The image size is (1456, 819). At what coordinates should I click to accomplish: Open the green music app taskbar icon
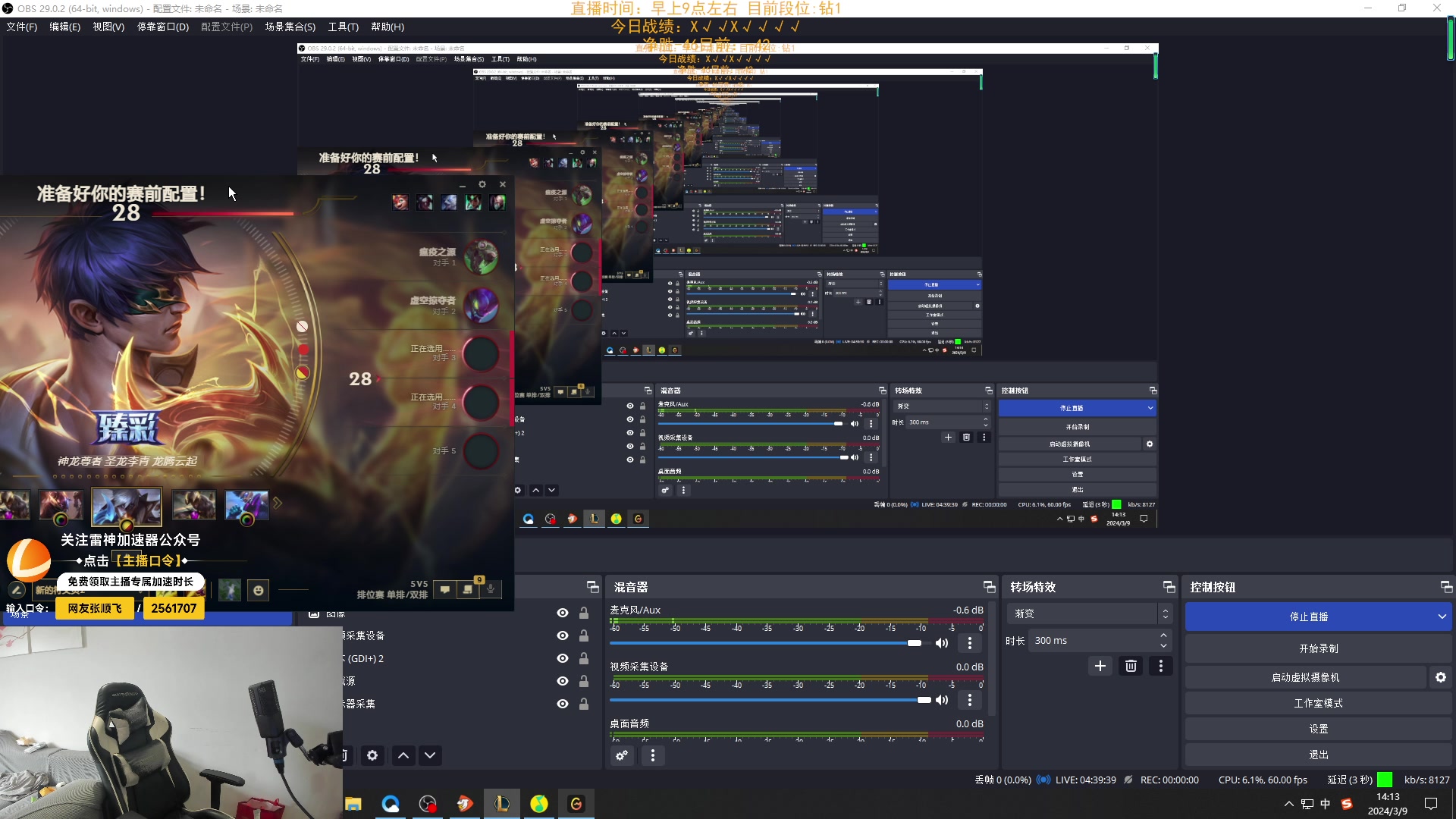point(538,804)
